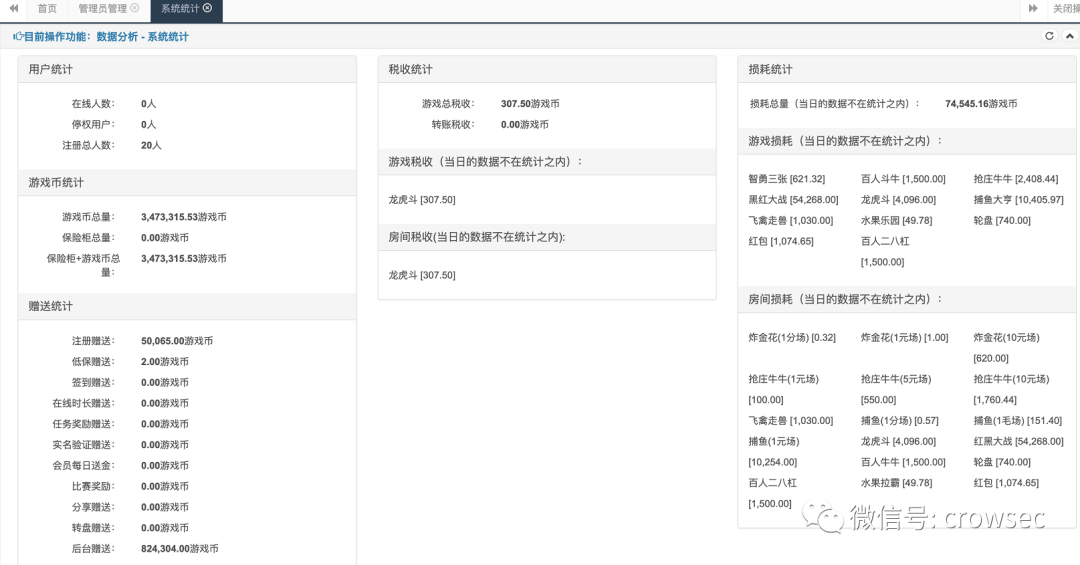Image resolution: width=1080 pixels, height=565 pixels.
Task: Click the 保险柜总量 label
Action: pyautogui.click(x=88, y=238)
